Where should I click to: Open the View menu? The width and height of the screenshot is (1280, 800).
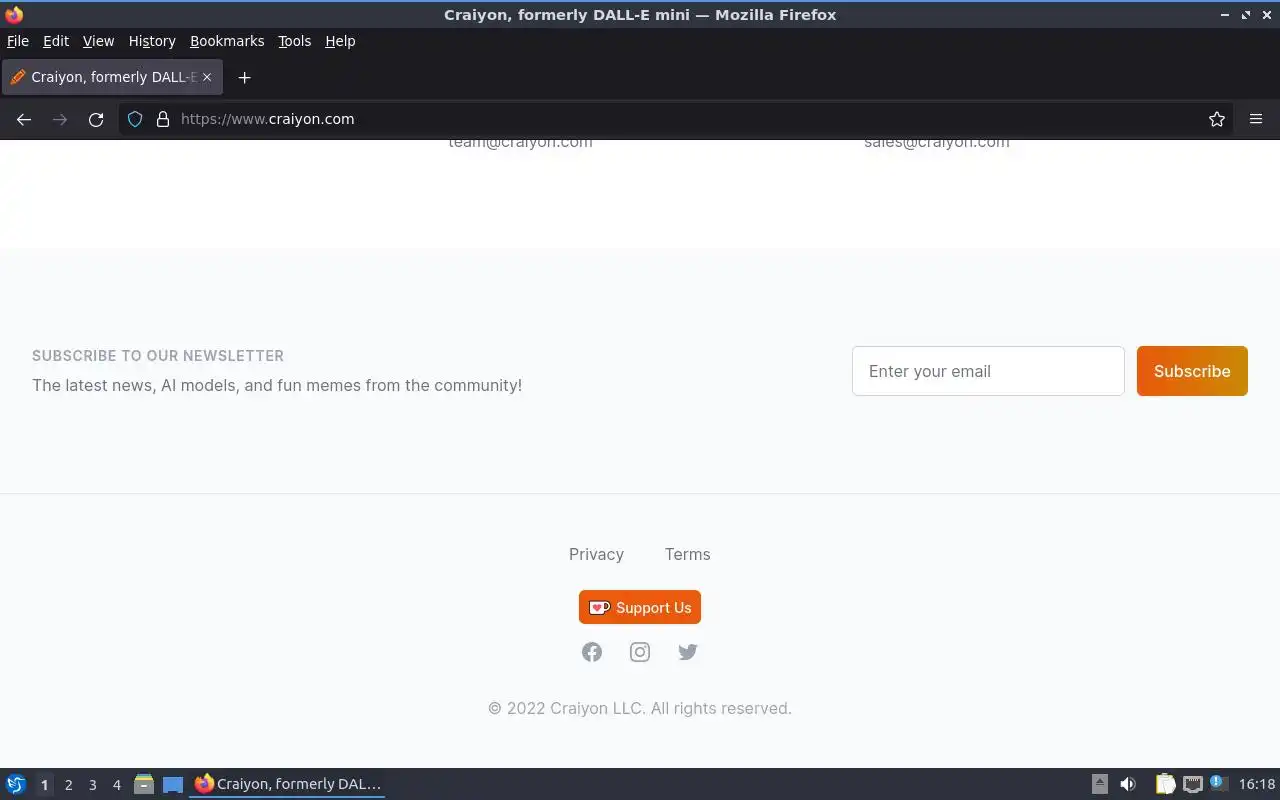click(98, 41)
